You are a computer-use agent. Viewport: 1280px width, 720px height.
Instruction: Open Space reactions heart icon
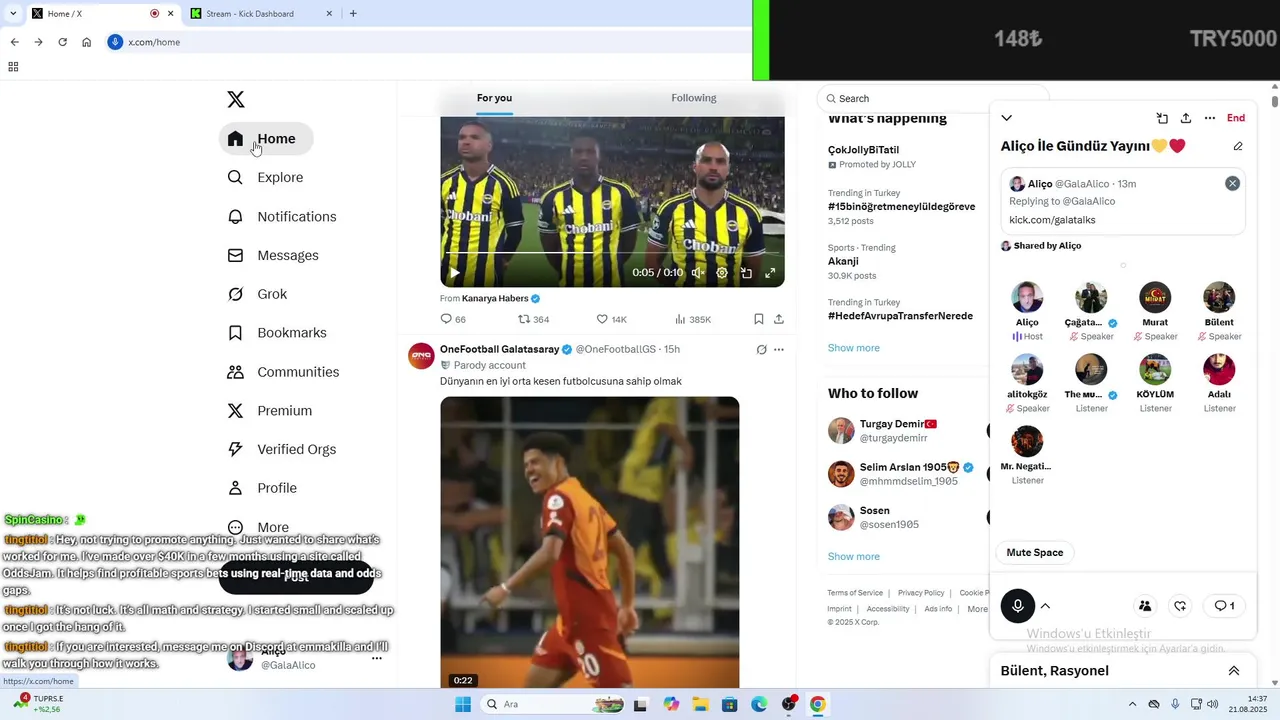(1180, 606)
